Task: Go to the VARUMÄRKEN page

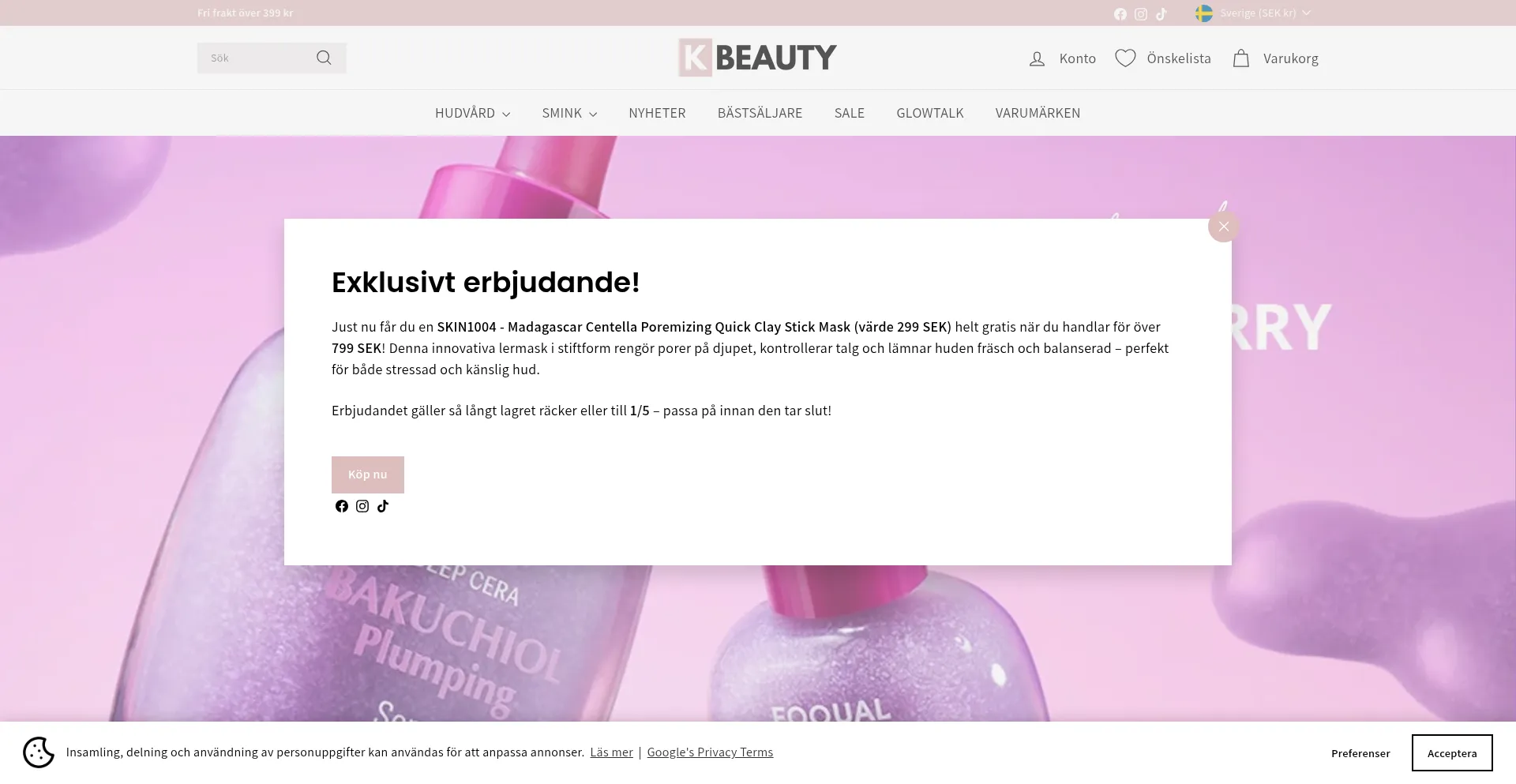Action: coord(1038,113)
